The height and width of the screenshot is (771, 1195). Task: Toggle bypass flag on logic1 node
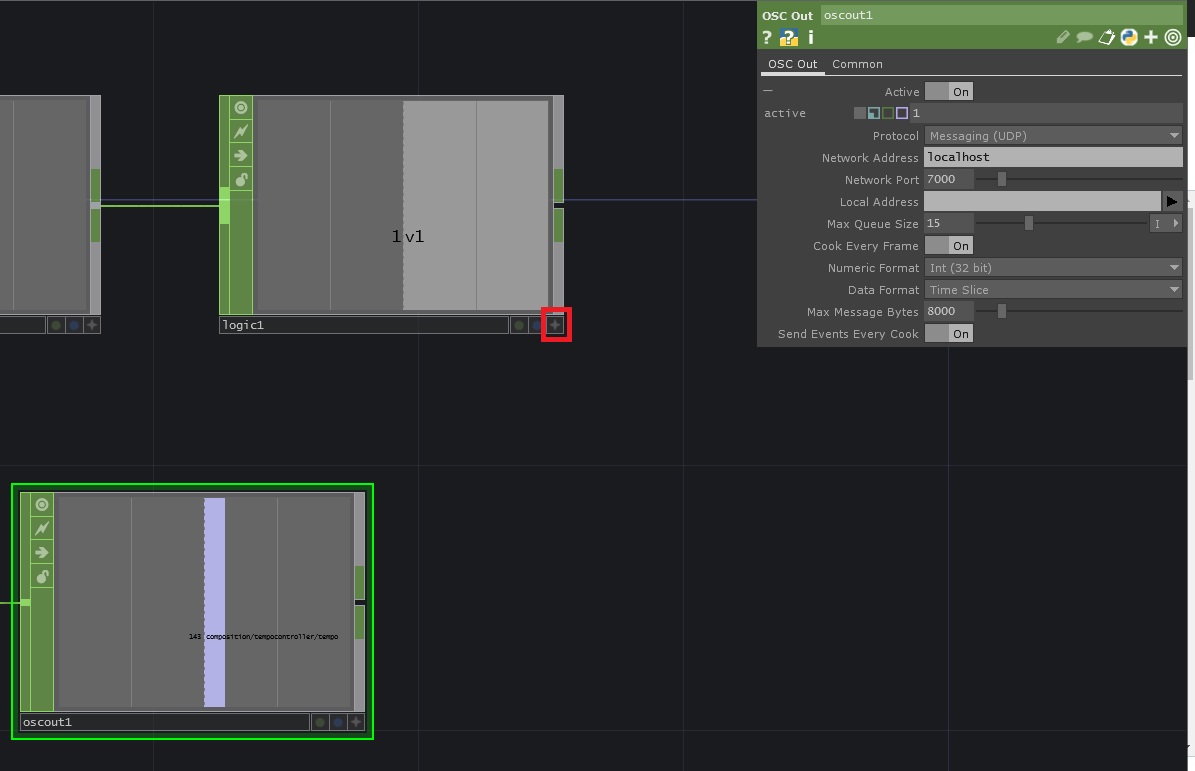241,132
